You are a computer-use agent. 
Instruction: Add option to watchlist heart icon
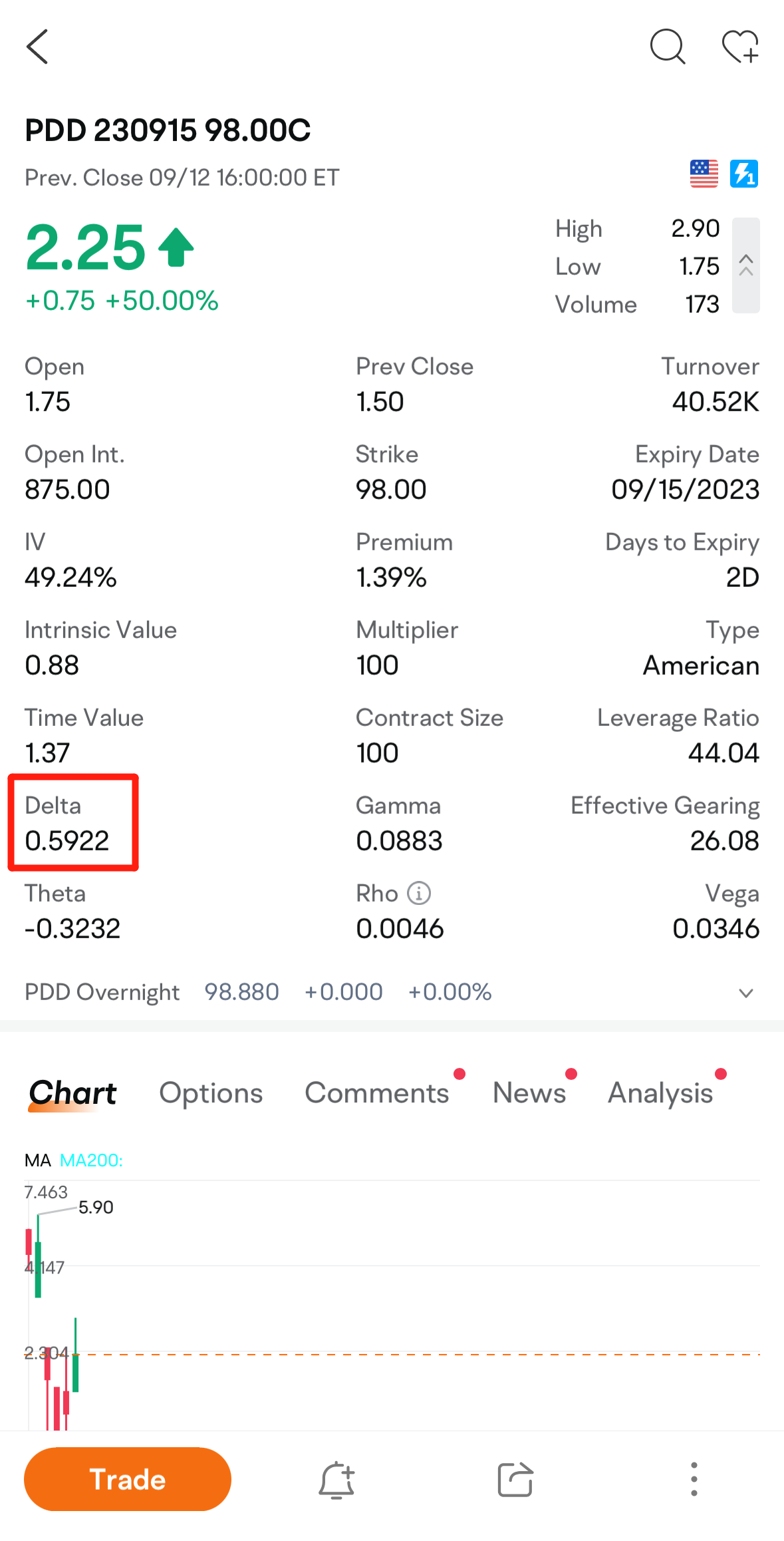[740, 47]
